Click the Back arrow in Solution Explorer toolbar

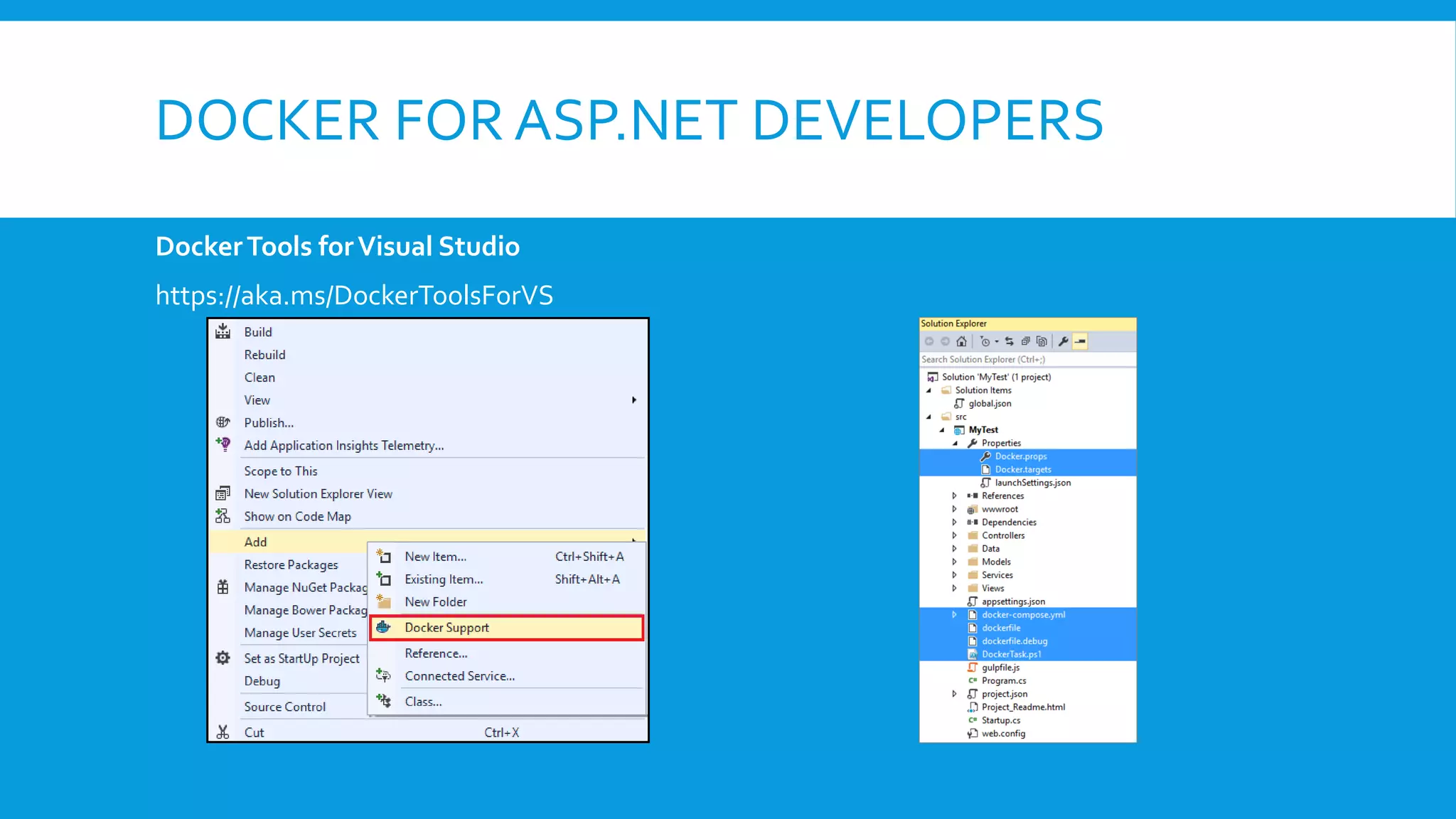click(x=929, y=341)
